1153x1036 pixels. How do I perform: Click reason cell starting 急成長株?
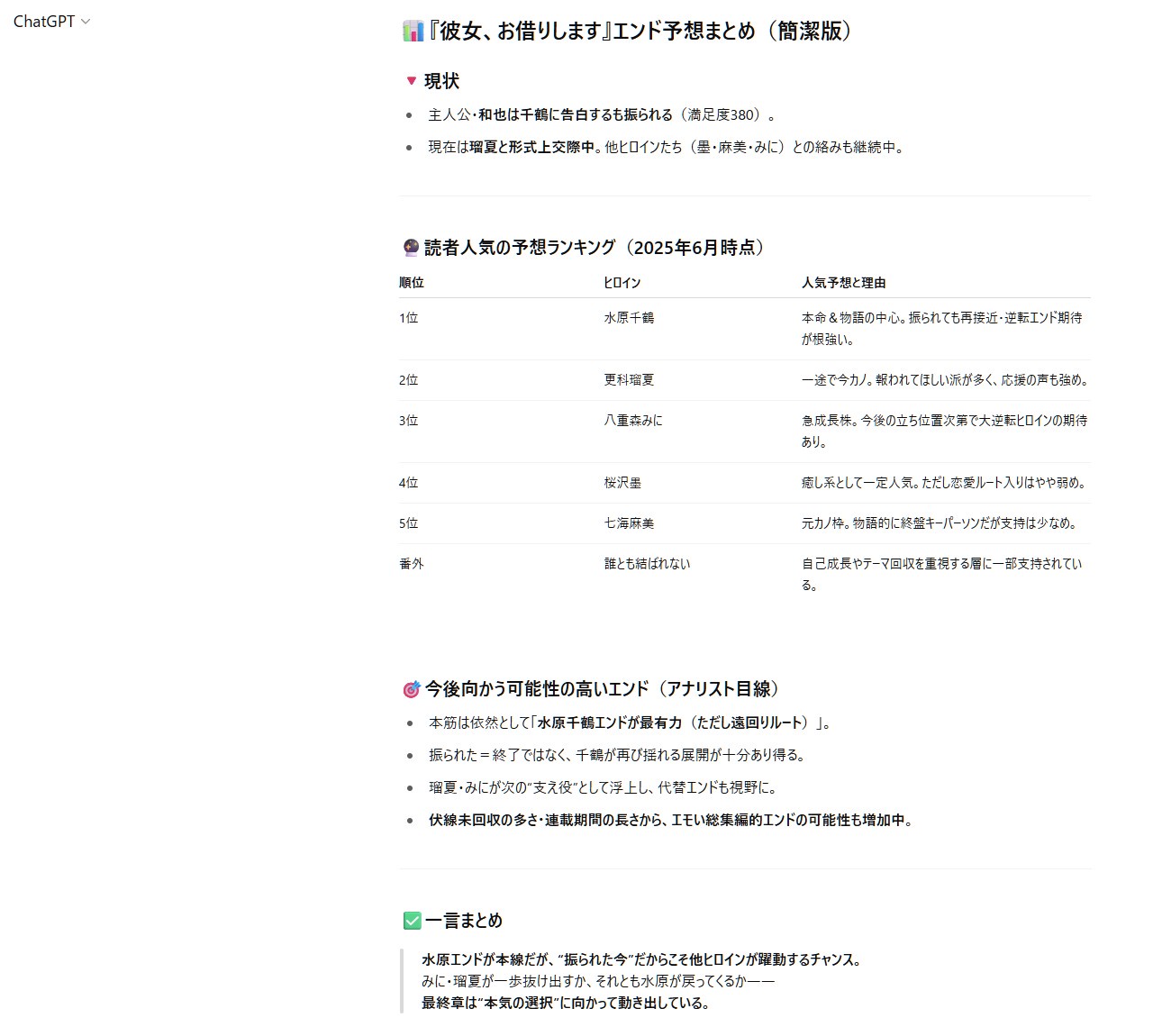tap(945, 432)
